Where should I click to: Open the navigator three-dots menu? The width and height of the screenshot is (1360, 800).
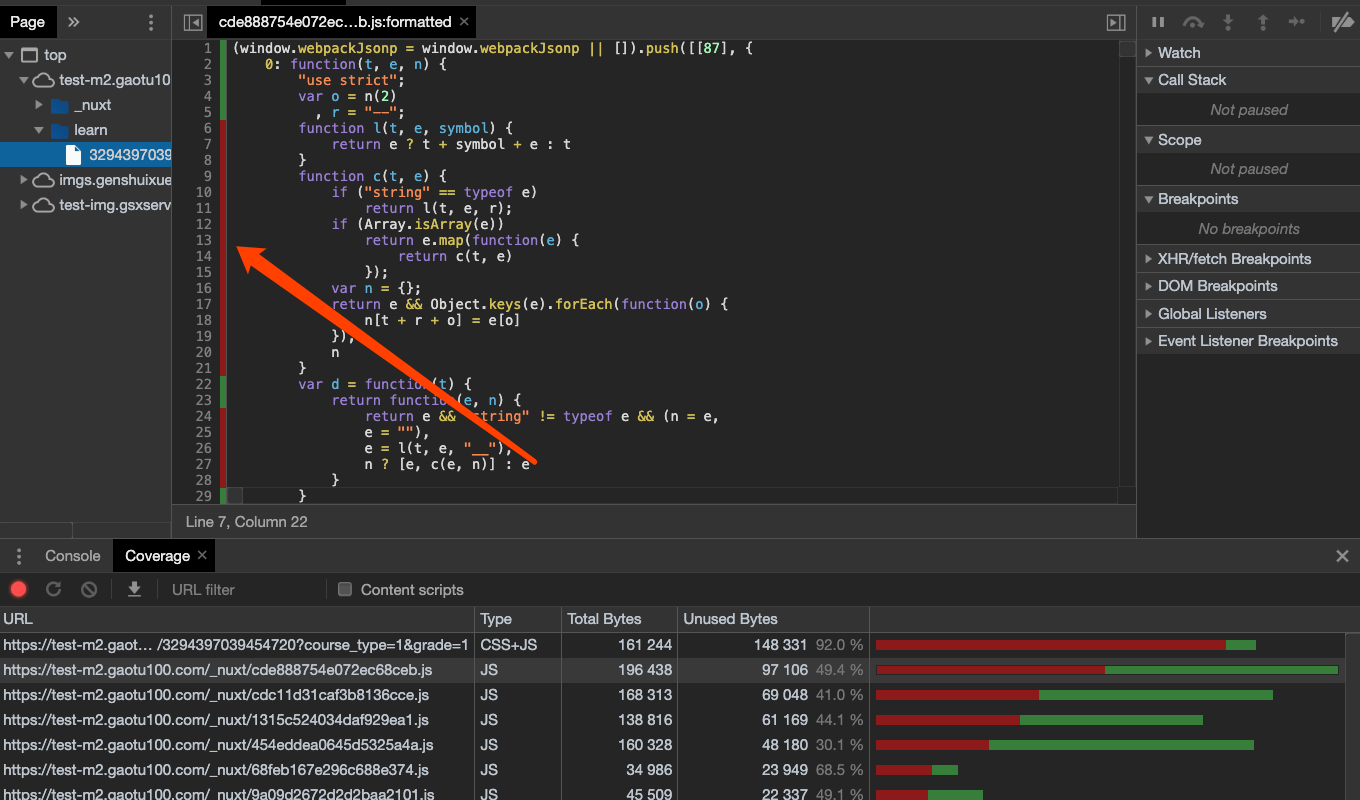tap(151, 22)
